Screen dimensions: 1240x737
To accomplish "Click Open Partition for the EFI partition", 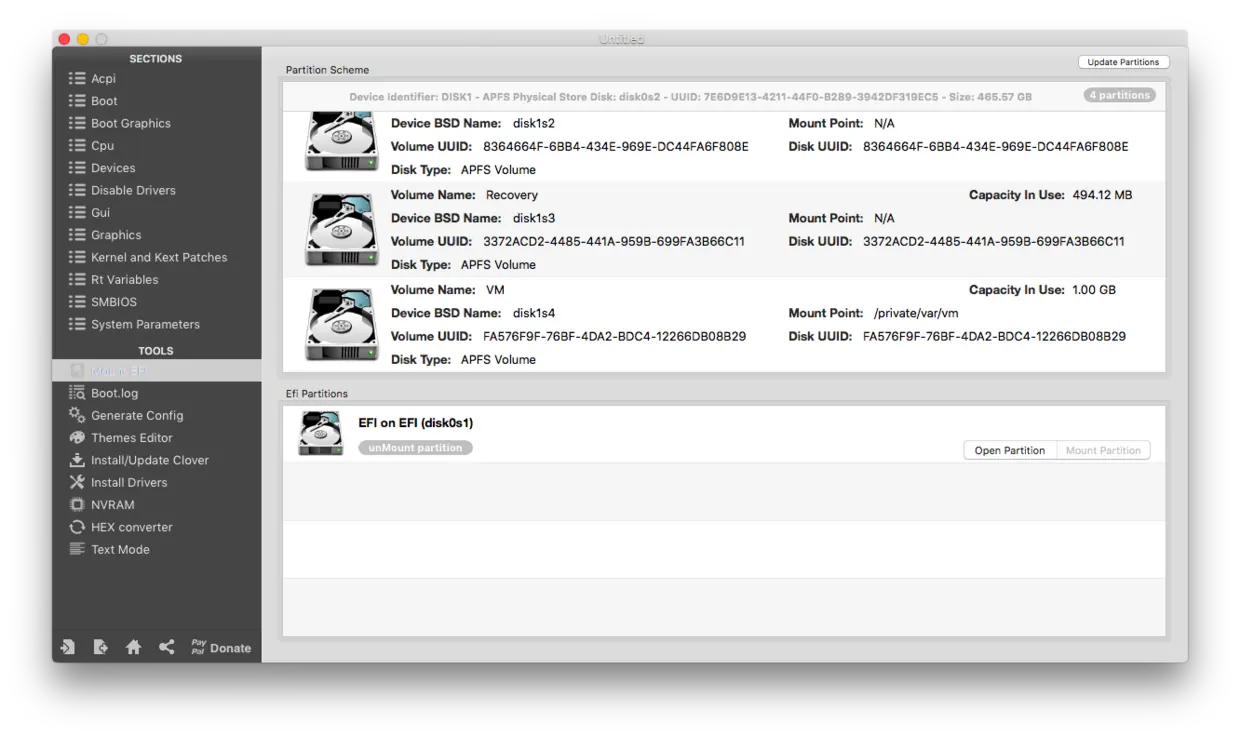I will pyautogui.click(x=1009, y=450).
